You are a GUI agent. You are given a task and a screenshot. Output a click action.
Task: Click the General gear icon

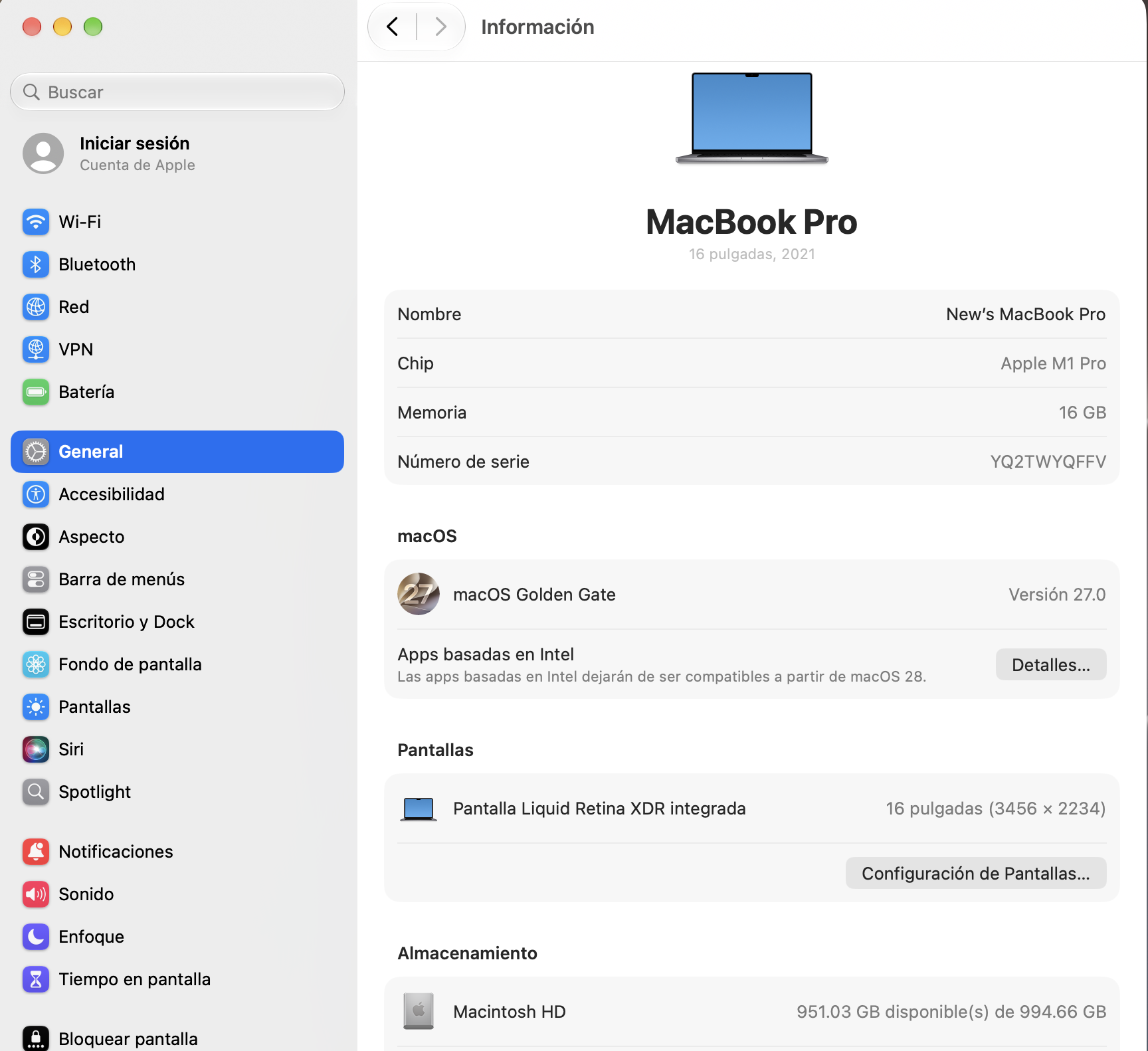36,452
